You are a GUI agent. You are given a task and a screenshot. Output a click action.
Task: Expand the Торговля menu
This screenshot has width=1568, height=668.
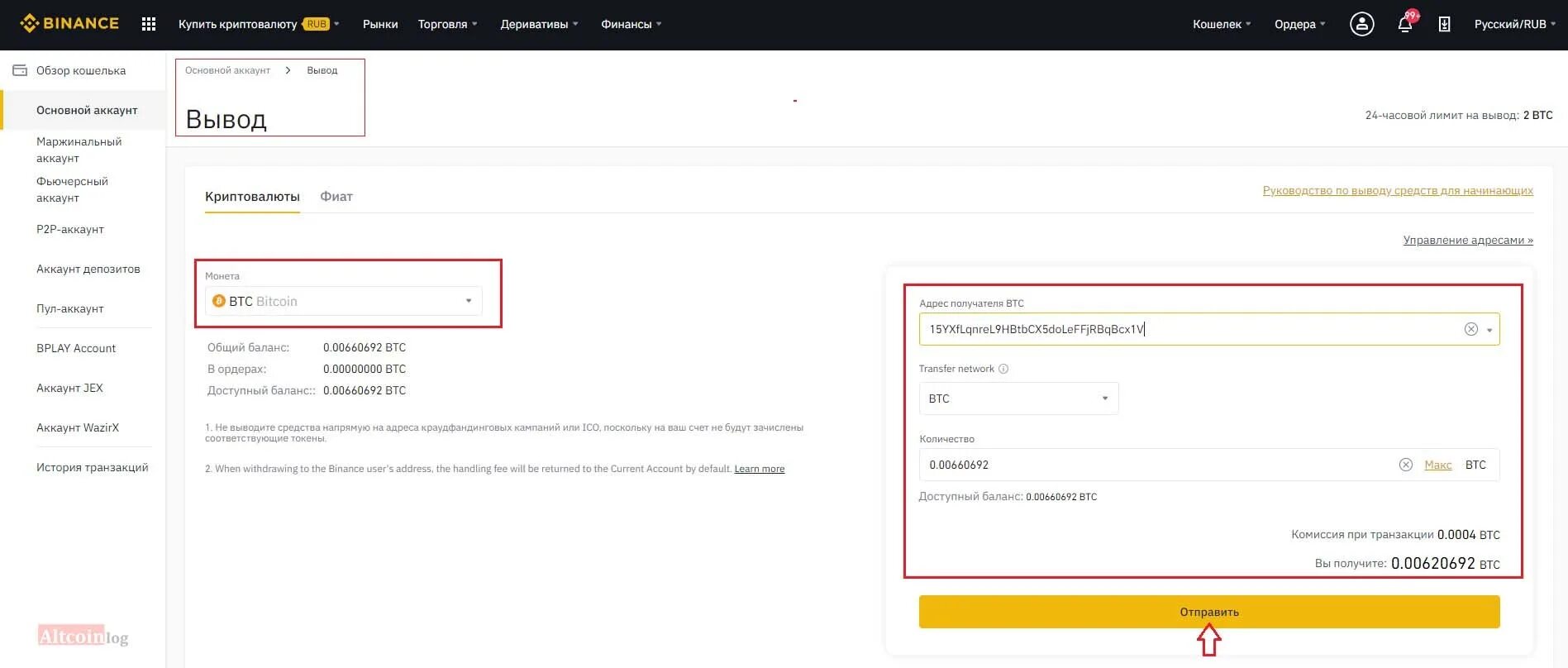click(447, 24)
